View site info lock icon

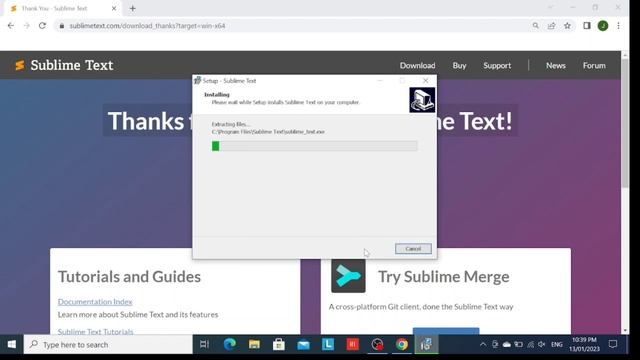pos(62,26)
